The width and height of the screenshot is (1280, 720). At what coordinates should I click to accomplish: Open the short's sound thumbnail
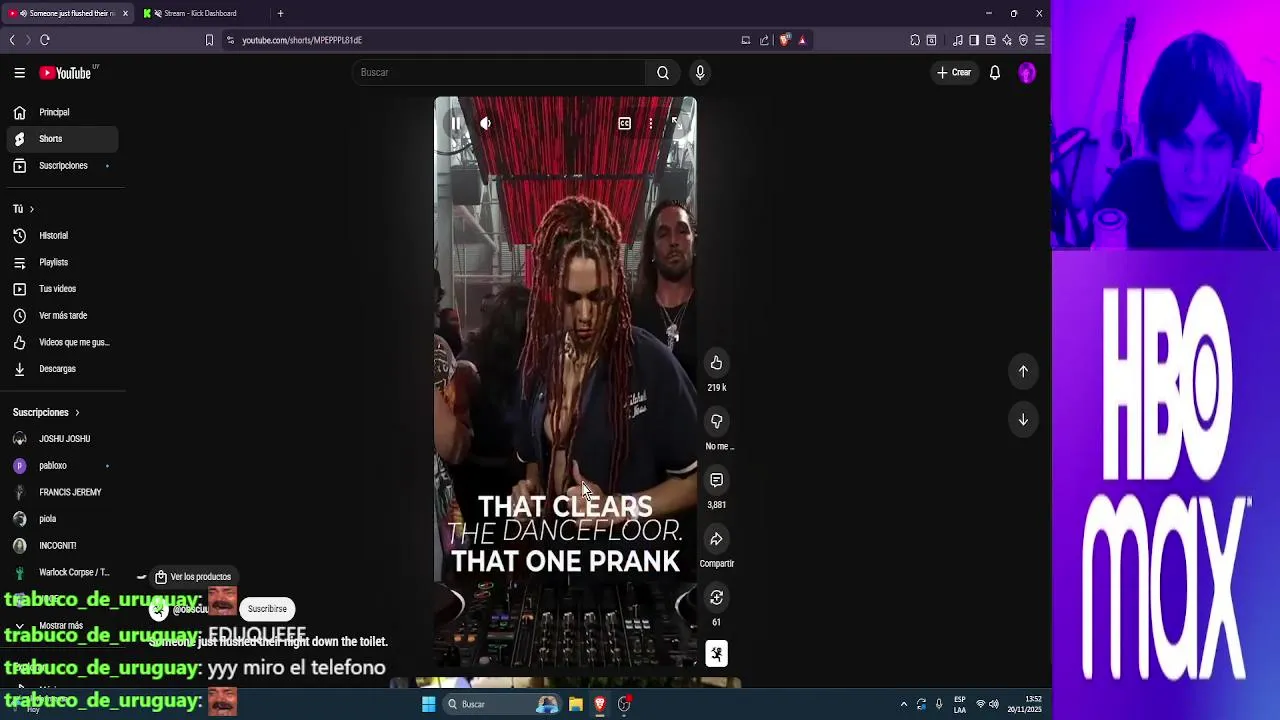(716, 654)
